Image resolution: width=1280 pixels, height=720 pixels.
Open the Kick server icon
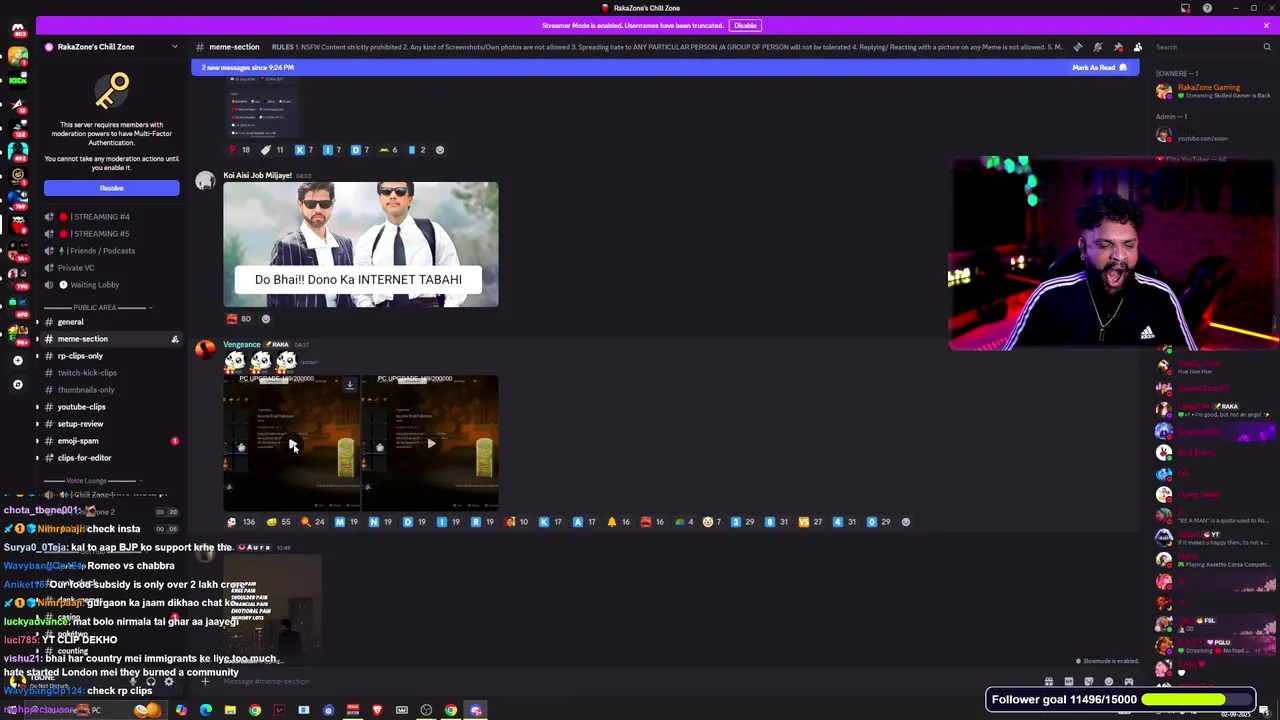[x=18, y=80]
